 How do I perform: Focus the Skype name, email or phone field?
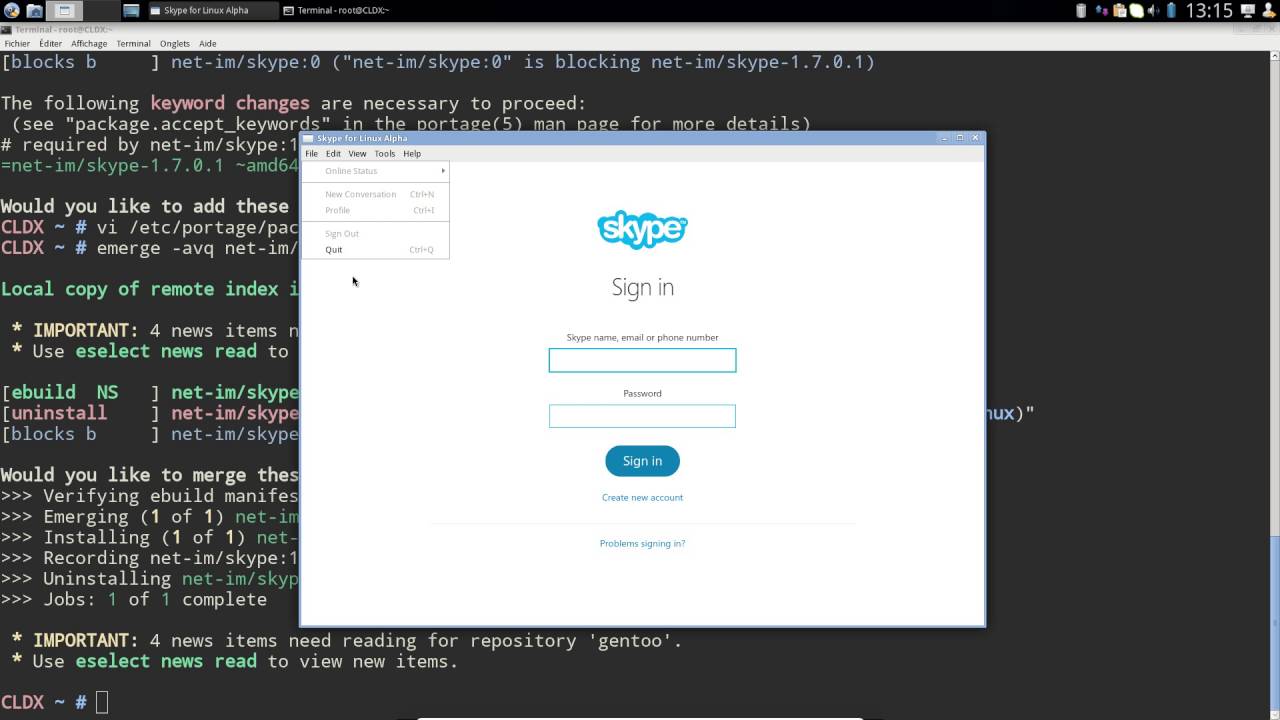pos(642,360)
